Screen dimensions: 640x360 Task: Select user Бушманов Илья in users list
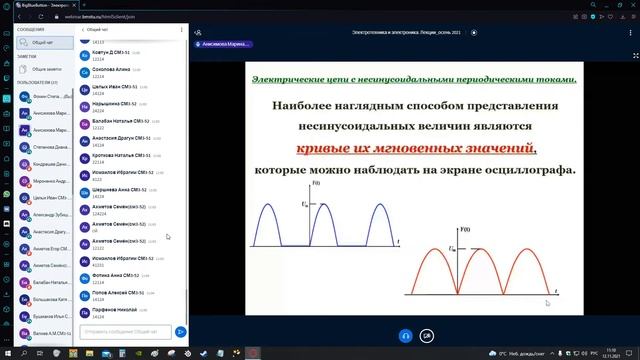tap(45, 316)
